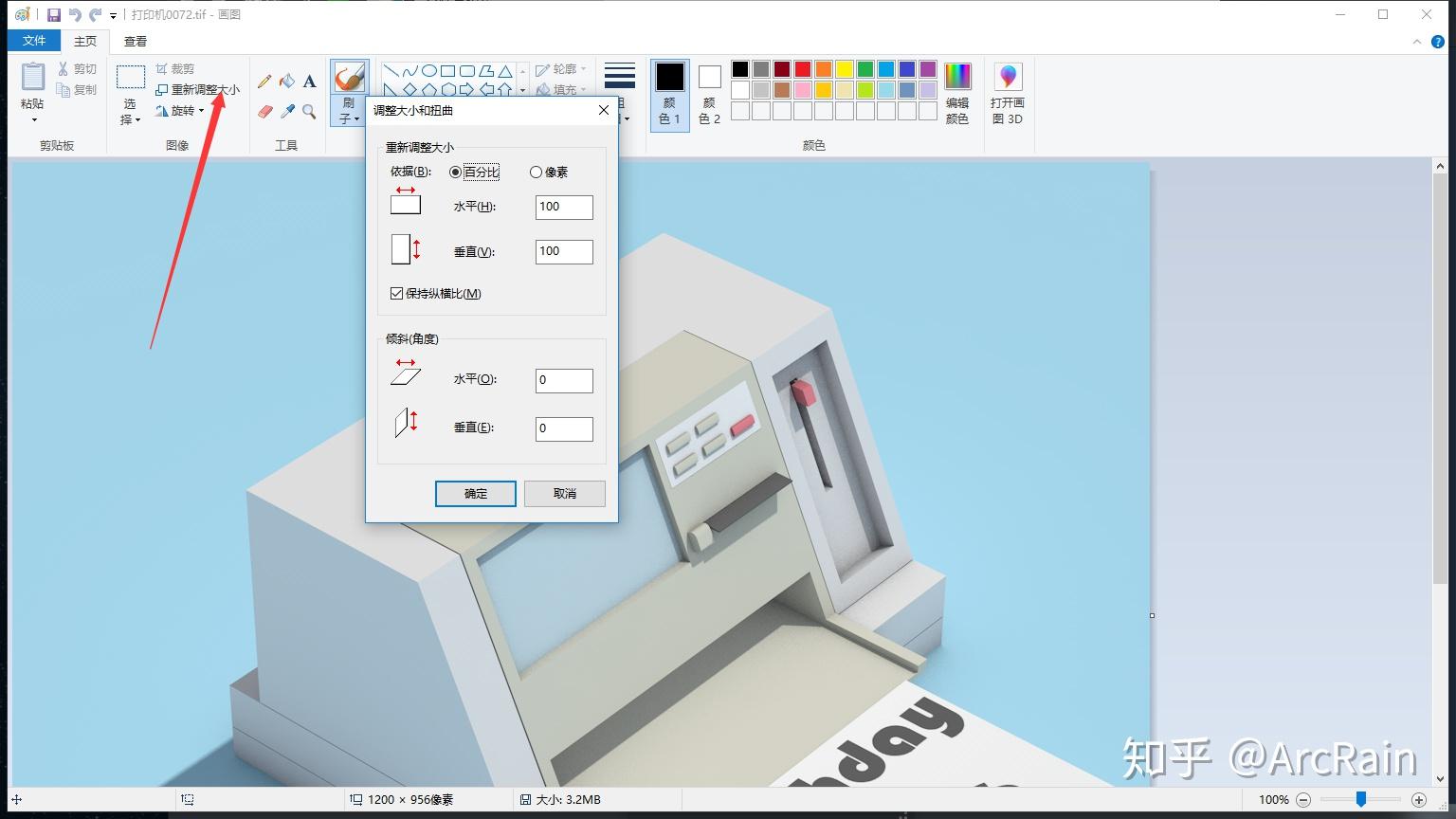Open the quick access toolbar customize arrow
Image resolution: width=1456 pixels, height=819 pixels.
point(113,16)
